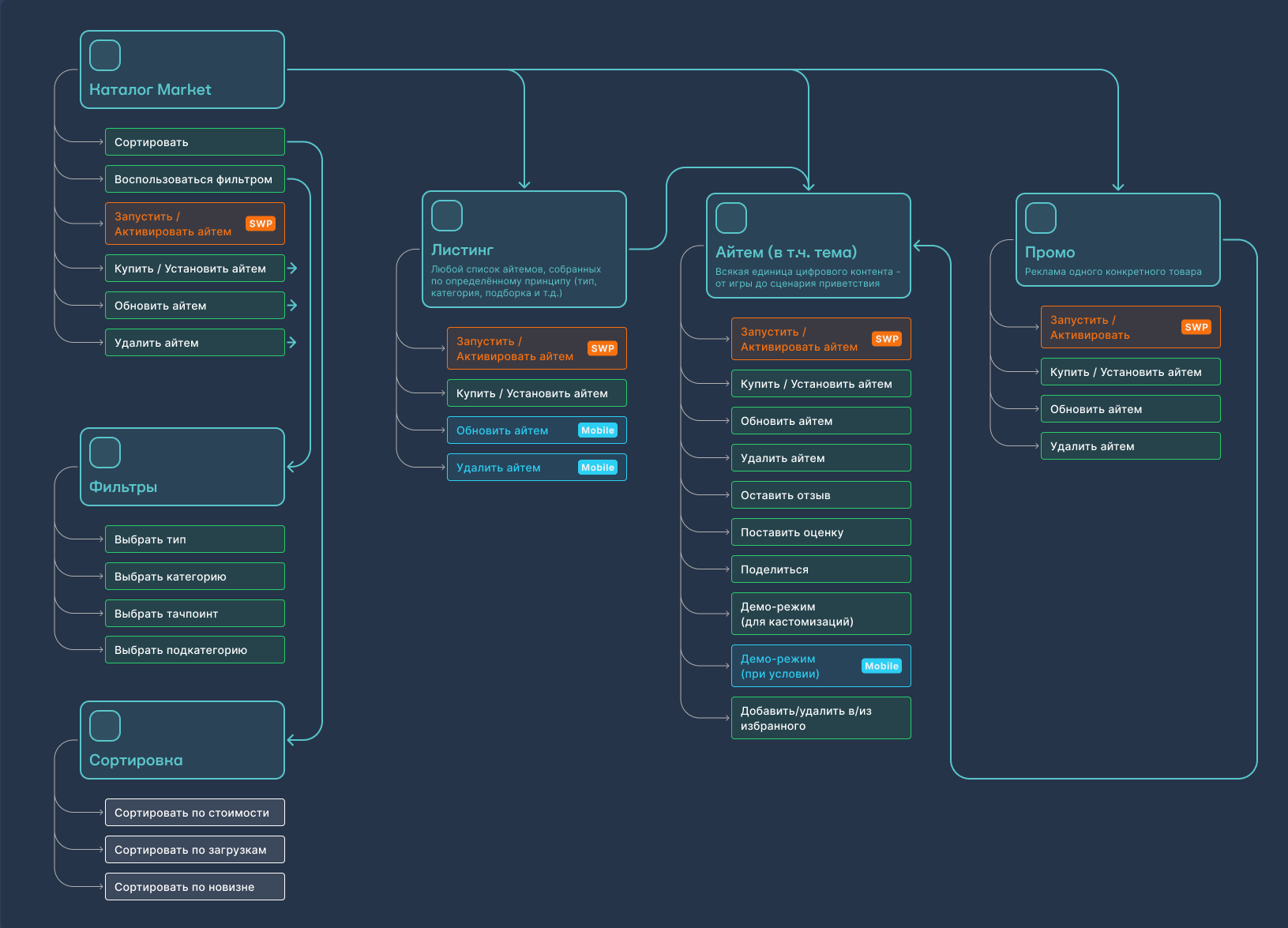Click the Mobile badge on Демо-режим (при условии)

[881, 665]
